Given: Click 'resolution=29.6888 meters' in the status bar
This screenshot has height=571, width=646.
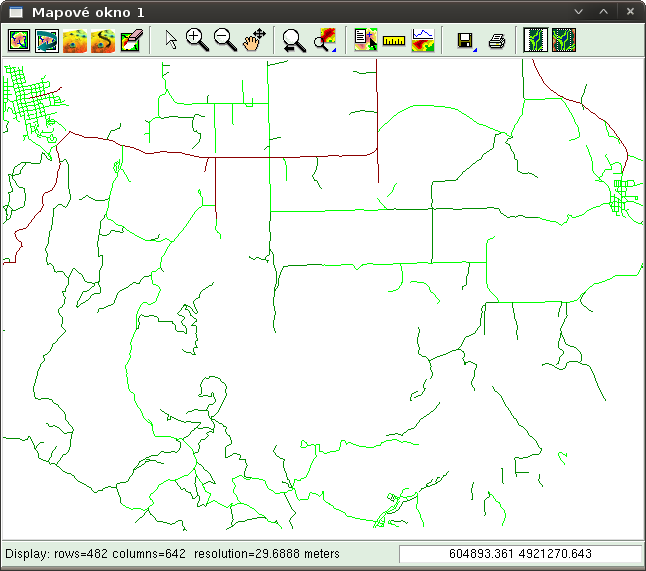Looking at the screenshot, I should pyautogui.click(x=267, y=553).
